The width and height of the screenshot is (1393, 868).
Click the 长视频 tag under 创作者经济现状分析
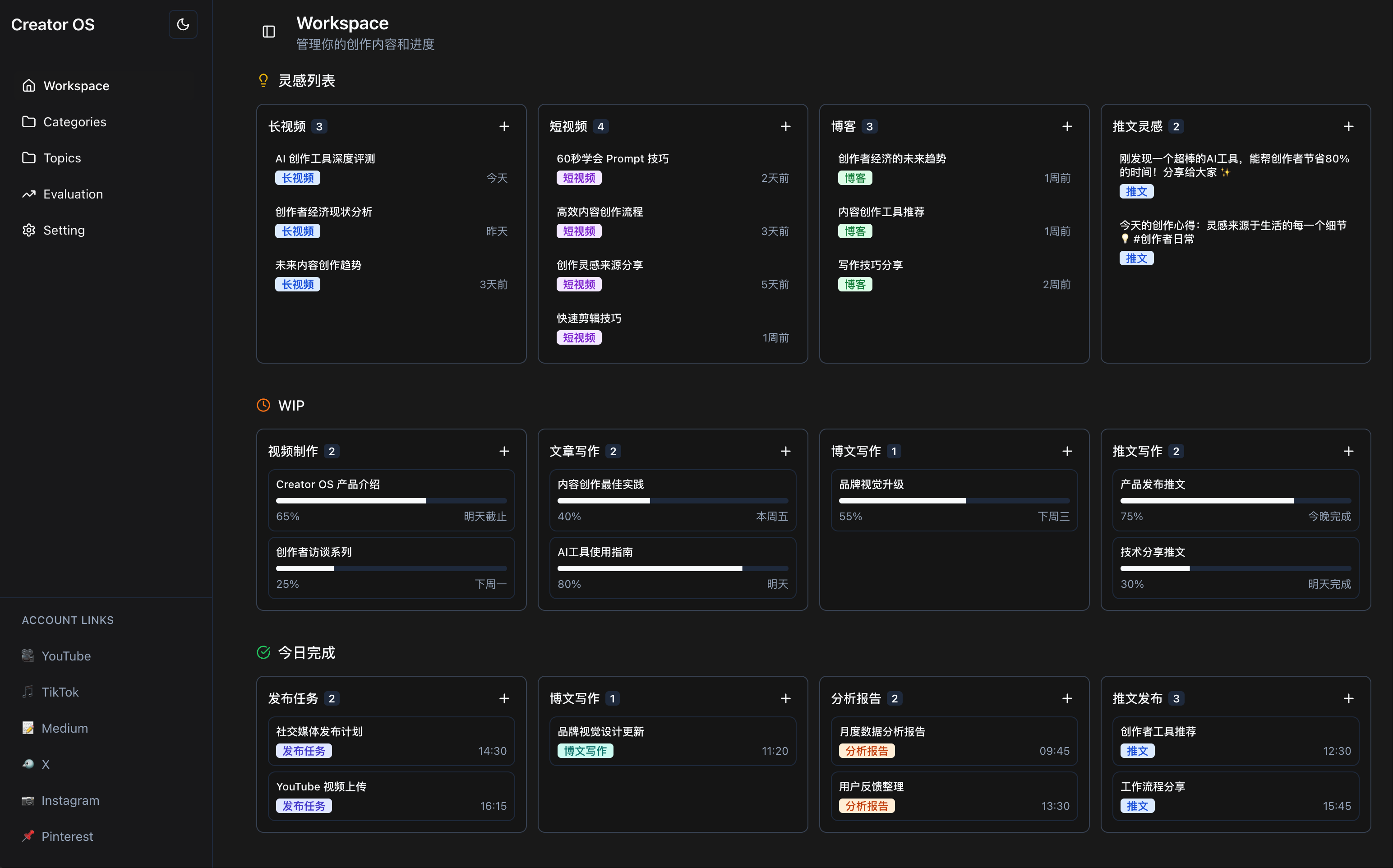[297, 231]
